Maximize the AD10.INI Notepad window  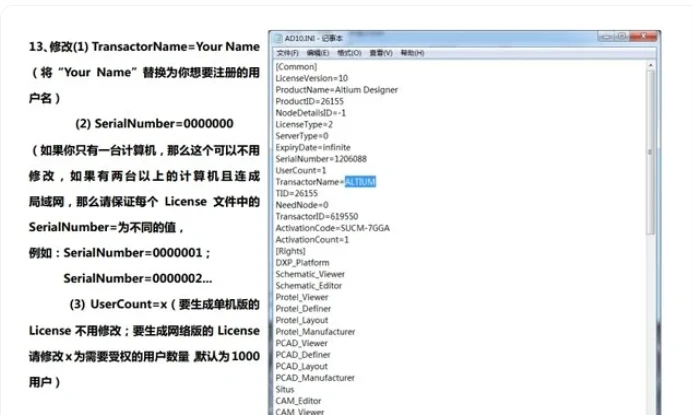tap(621, 36)
